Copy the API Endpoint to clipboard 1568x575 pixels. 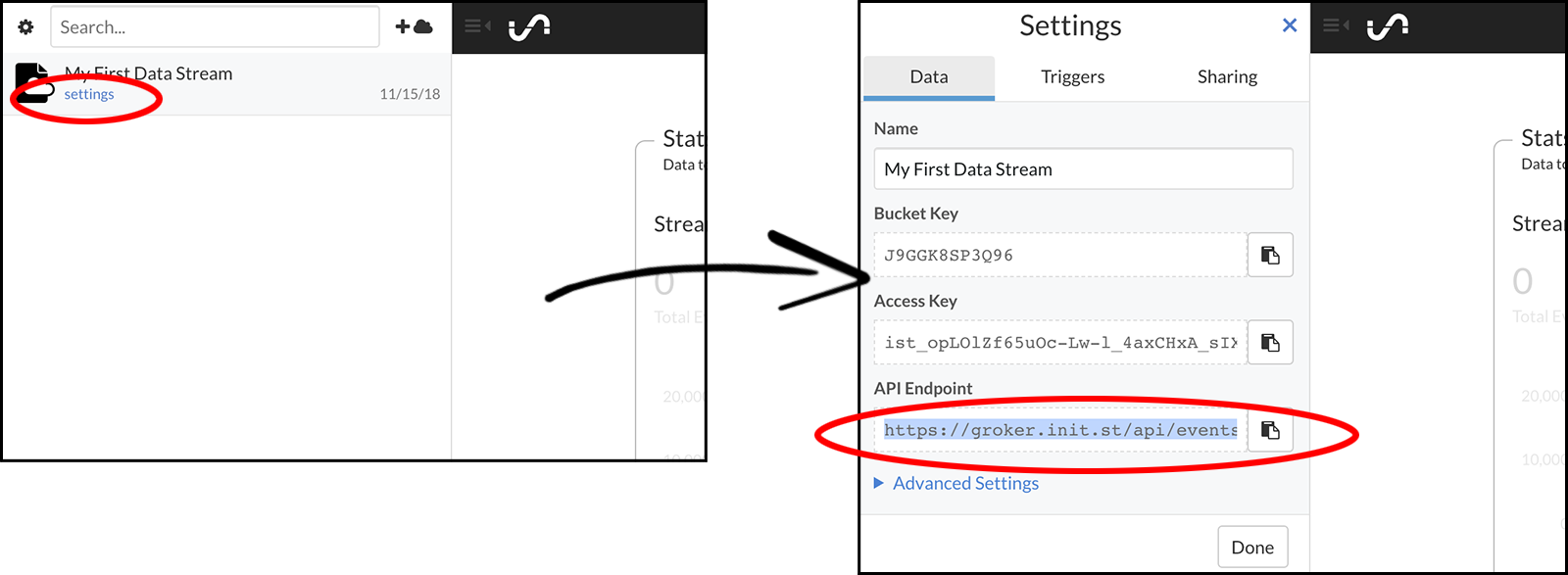point(1270,430)
